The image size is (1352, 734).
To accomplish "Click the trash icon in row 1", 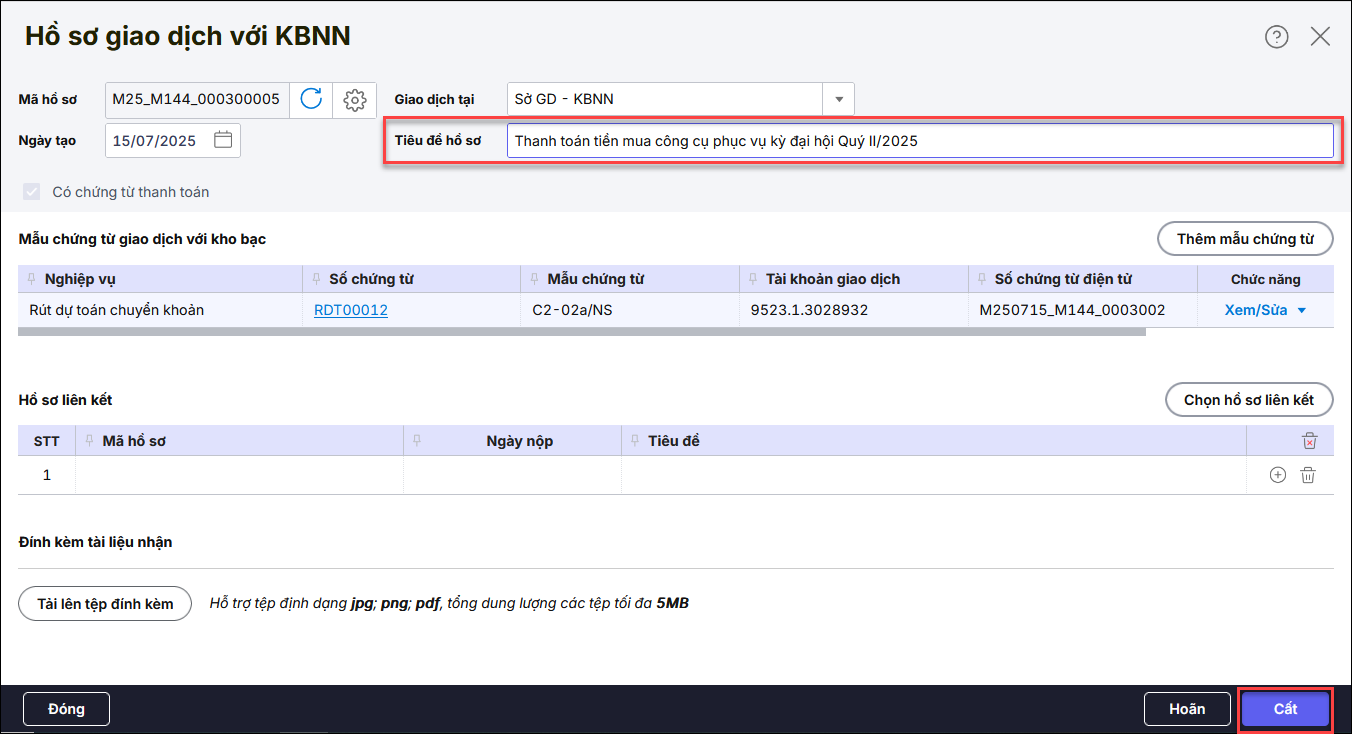I will pyautogui.click(x=1307, y=475).
